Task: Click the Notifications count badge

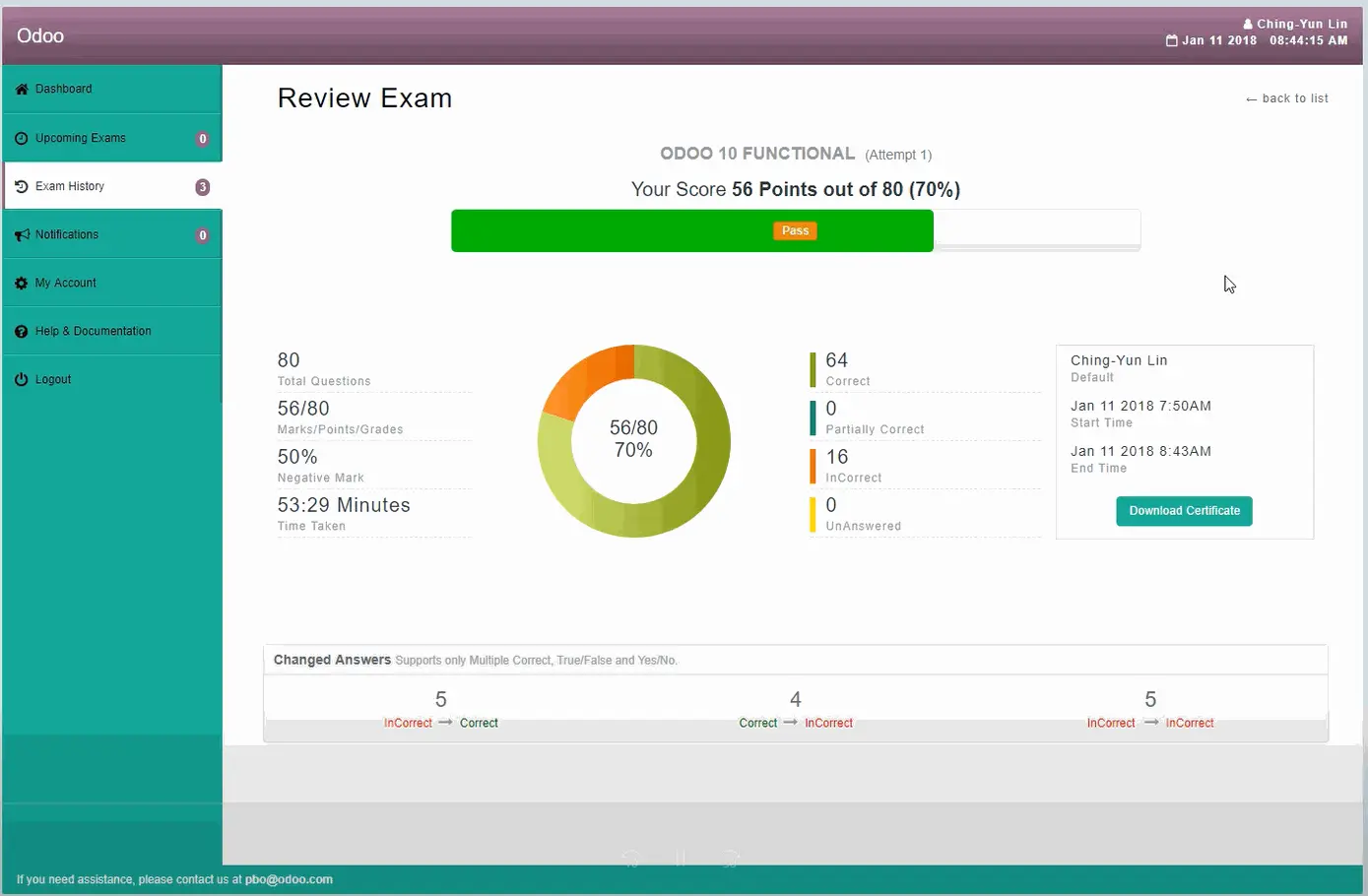Action: coord(203,235)
